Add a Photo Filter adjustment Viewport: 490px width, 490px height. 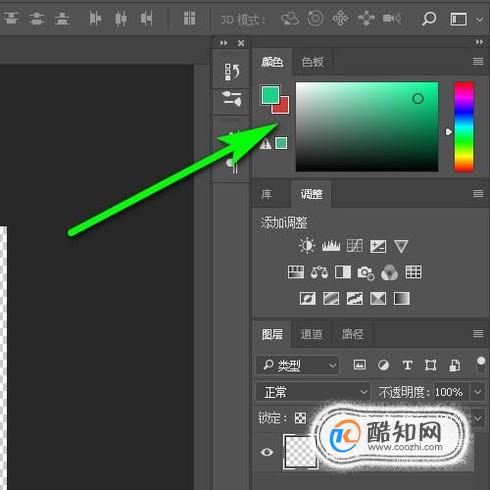click(366, 272)
